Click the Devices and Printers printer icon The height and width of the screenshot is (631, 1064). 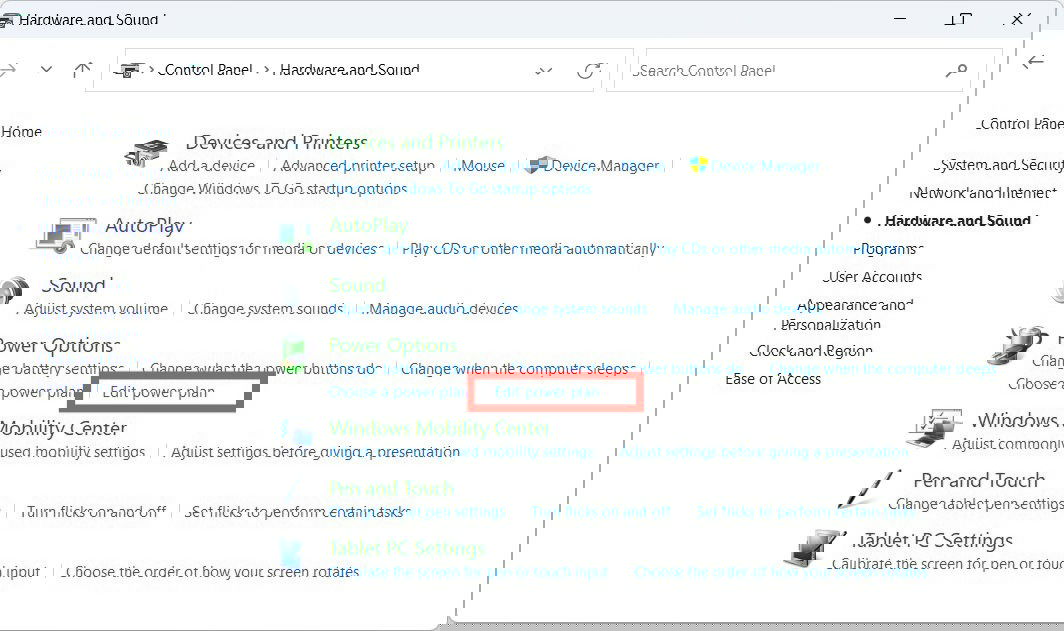[147, 153]
